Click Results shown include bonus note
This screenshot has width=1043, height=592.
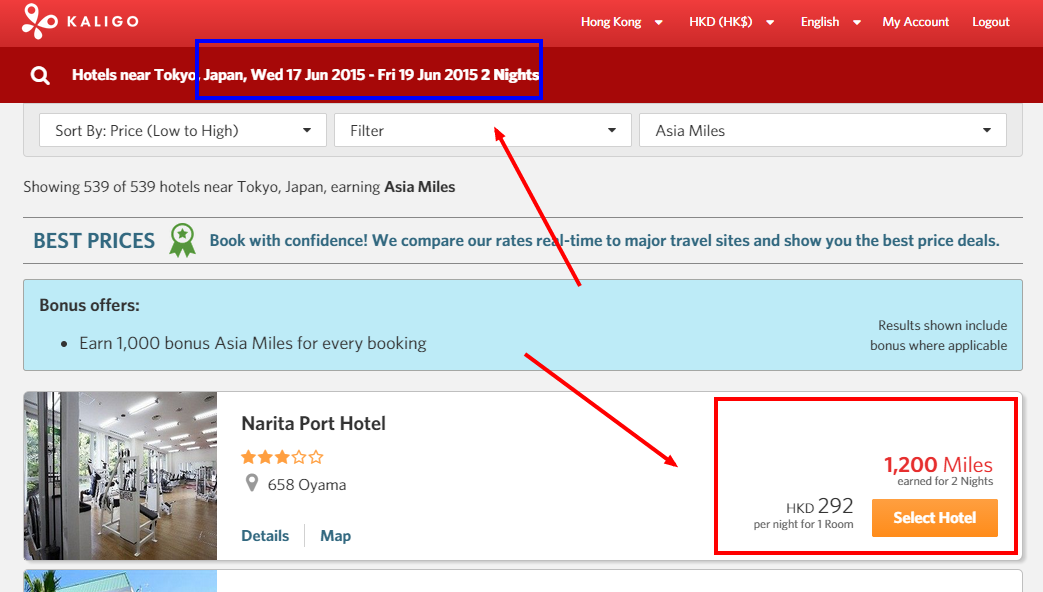coord(939,335)
